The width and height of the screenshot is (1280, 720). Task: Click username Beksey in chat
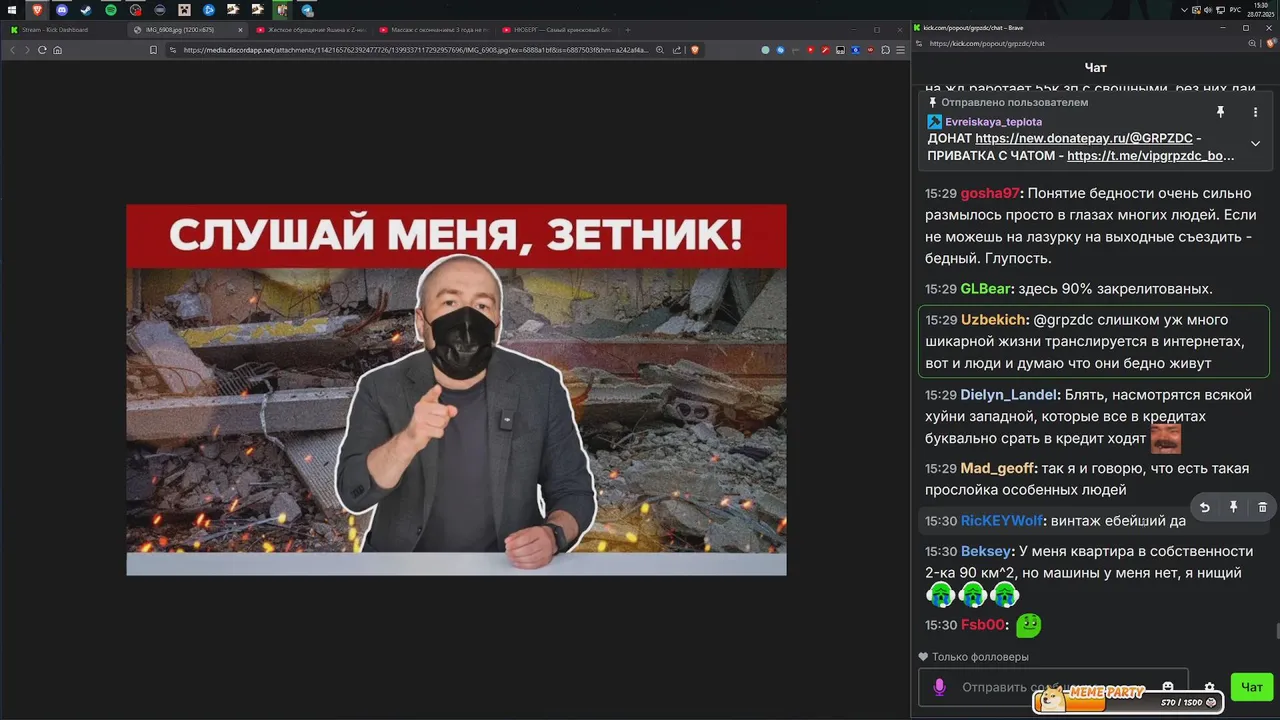tap(986, 552)
